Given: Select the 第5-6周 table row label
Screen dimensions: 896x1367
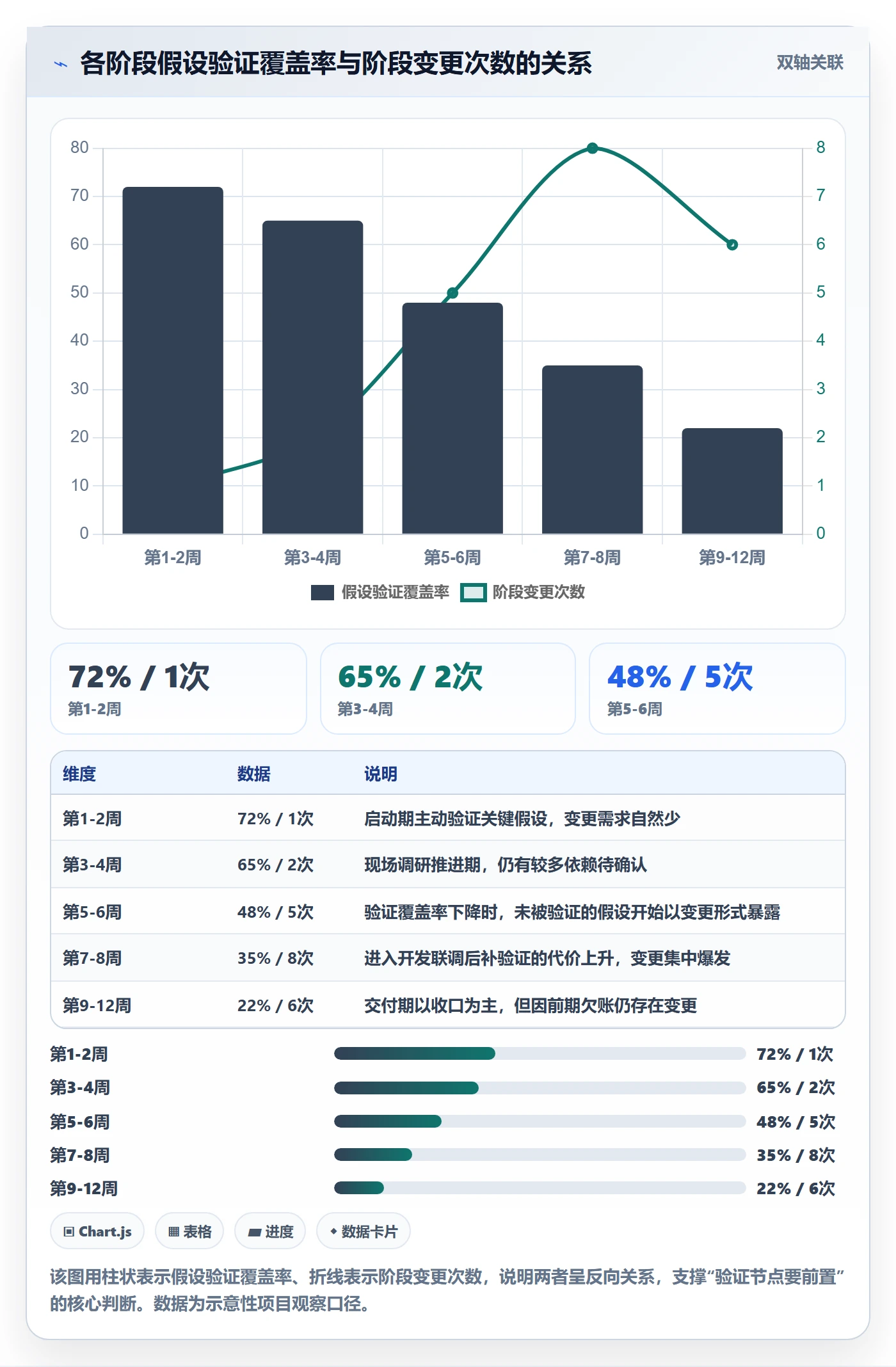Looking at the screenshot, I should 92,912.
